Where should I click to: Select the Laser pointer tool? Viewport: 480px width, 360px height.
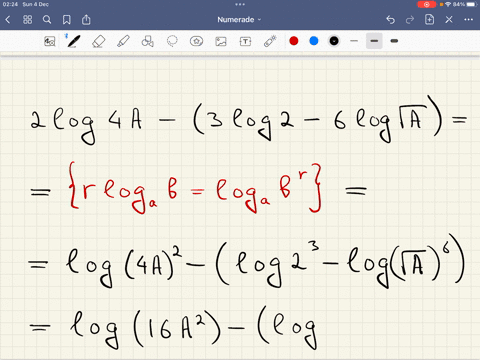[270, 41]
